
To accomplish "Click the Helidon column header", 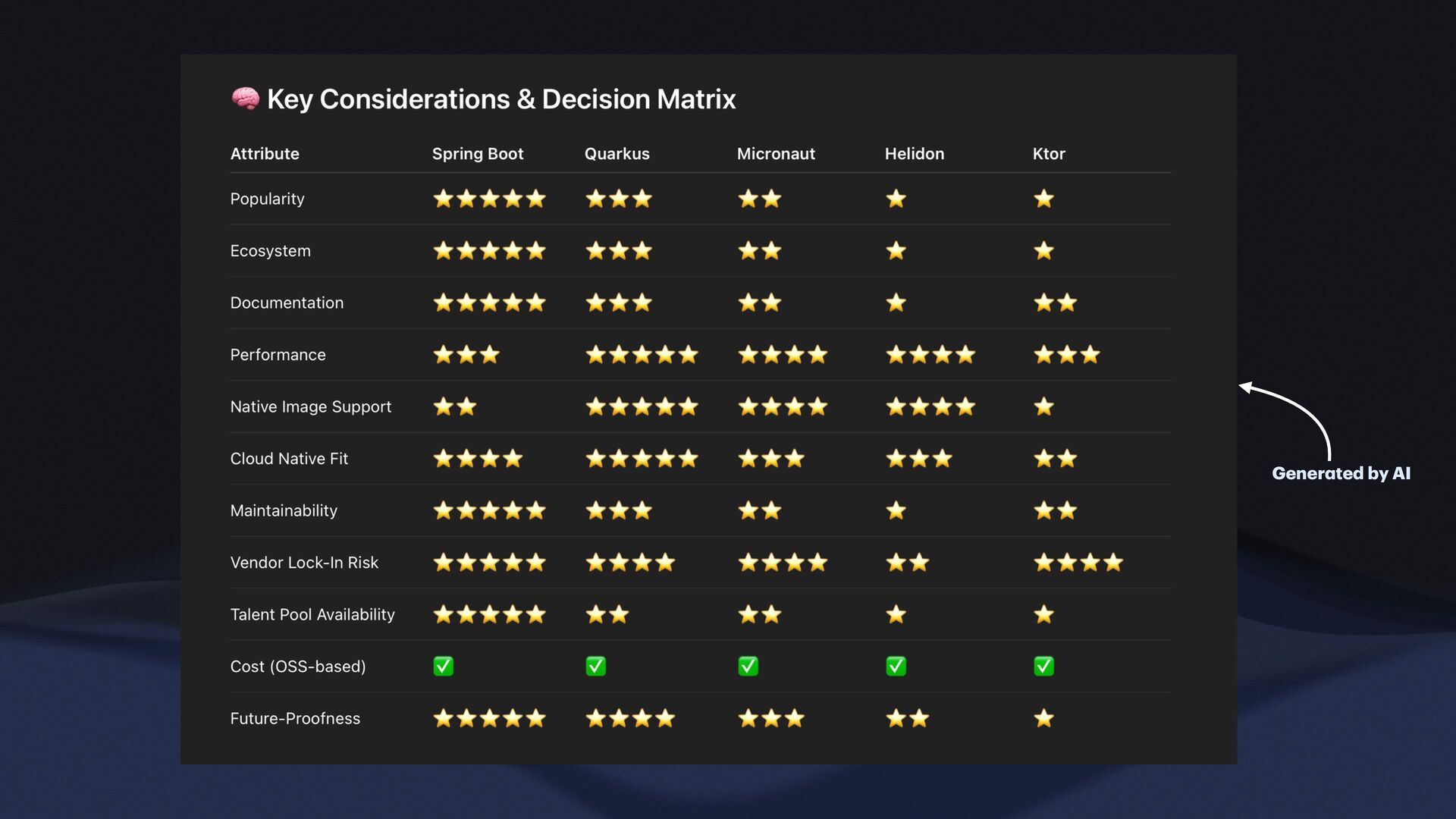I will (x=914, y=154).
